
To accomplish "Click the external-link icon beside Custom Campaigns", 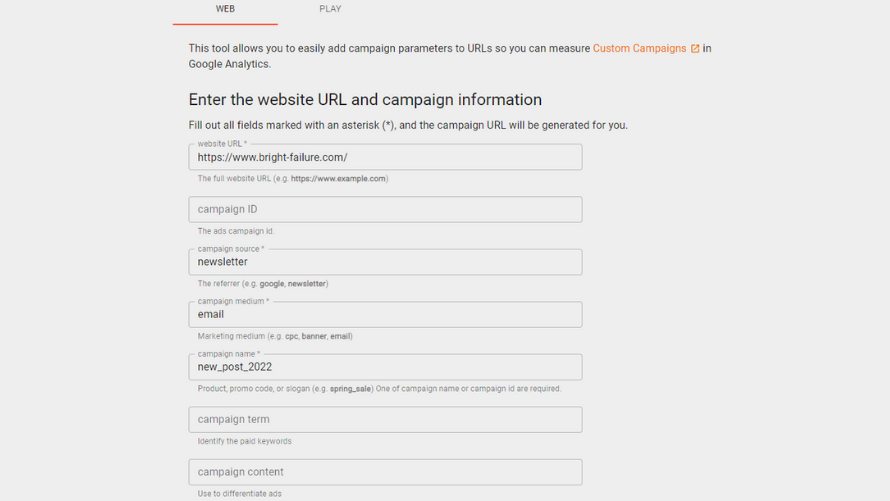I will [695, 49].
